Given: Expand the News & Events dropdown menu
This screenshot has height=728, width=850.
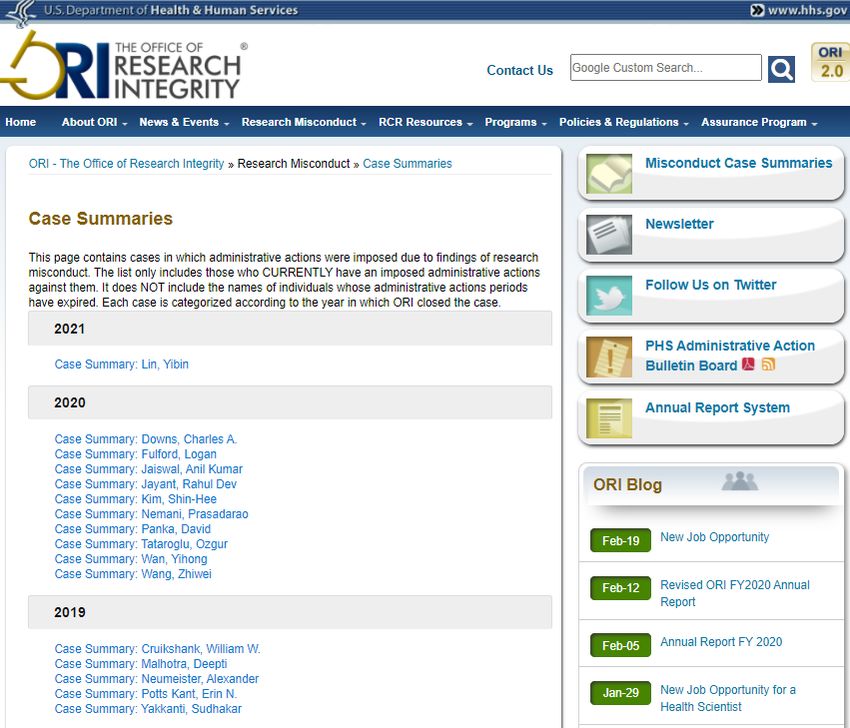Looking at the screenshot, I should tap(184, 122).
